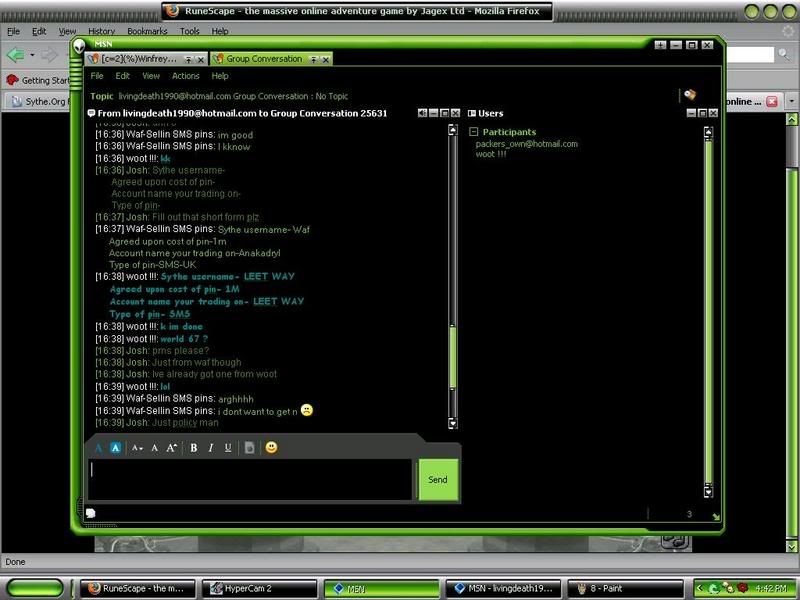Click the tag icon beside Topic bar
The image size is (800, 600).
click(690, 94)
